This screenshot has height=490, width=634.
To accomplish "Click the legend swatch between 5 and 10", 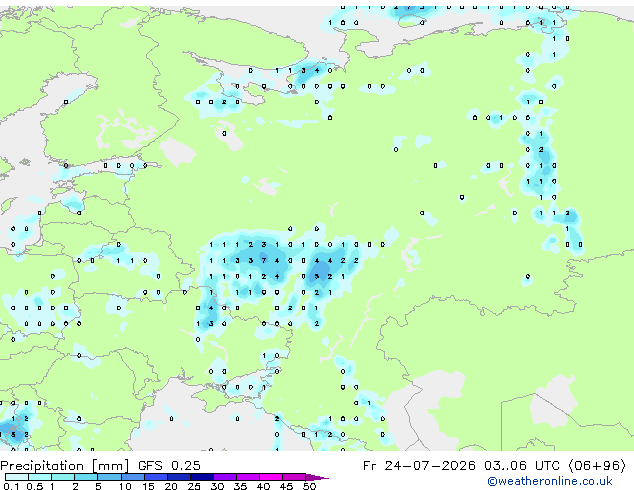I will [109, 477].
